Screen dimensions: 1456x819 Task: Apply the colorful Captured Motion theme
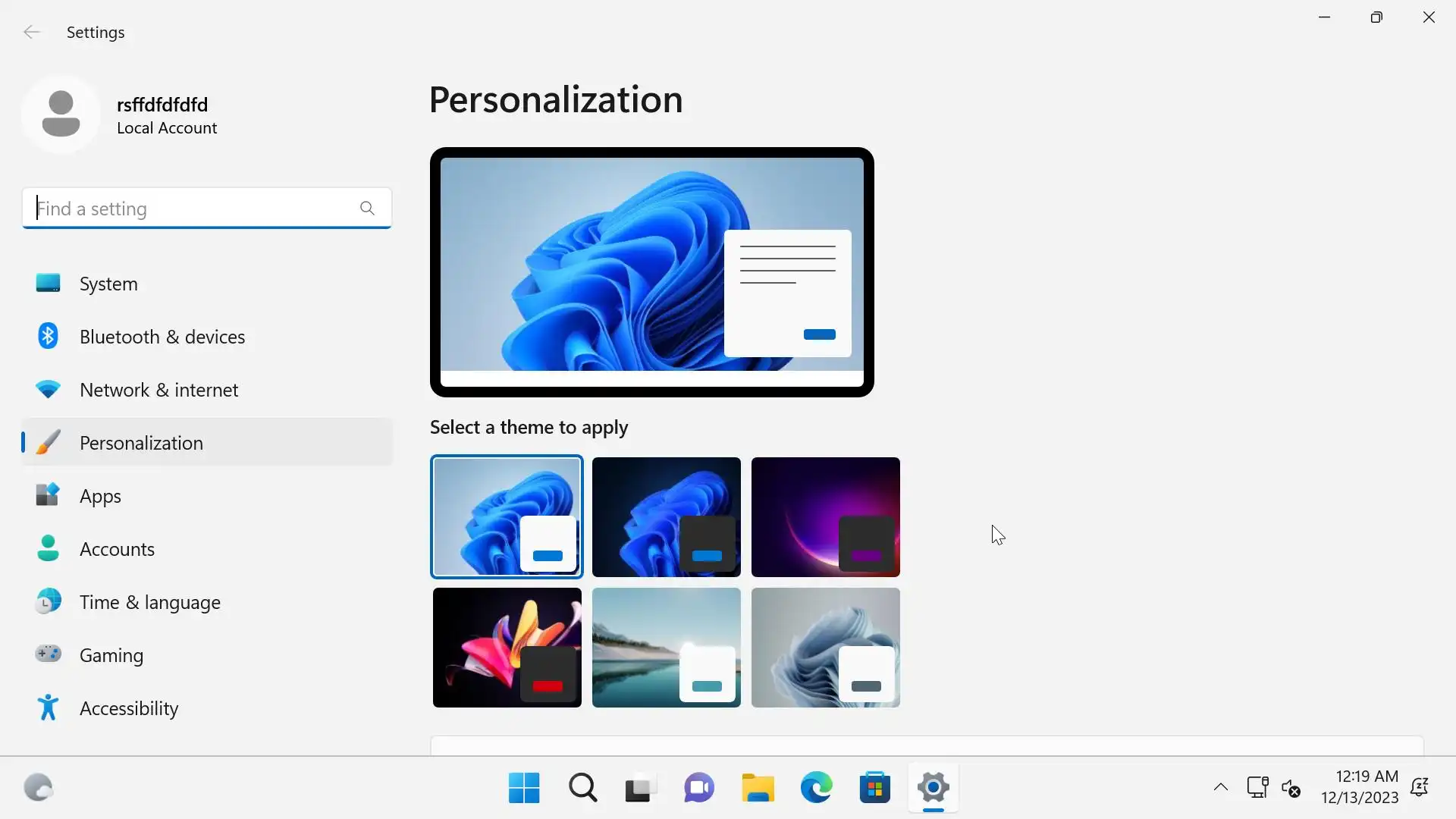(507, 647)
